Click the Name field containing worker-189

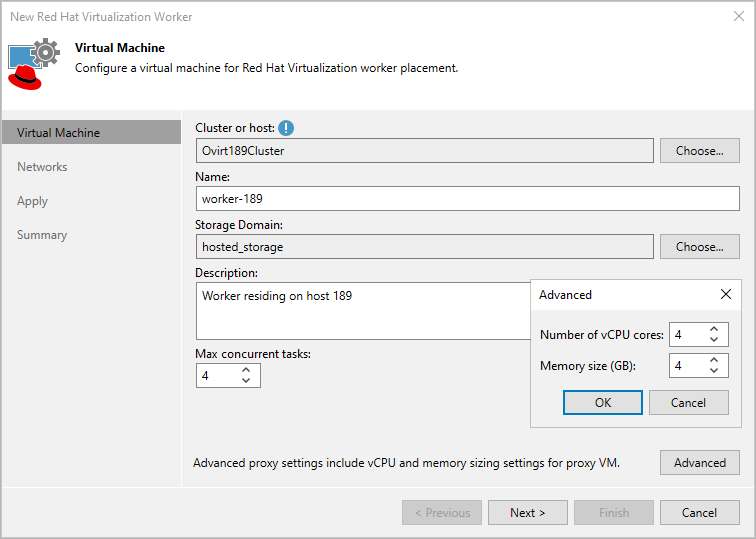click(x=468, y=199)
